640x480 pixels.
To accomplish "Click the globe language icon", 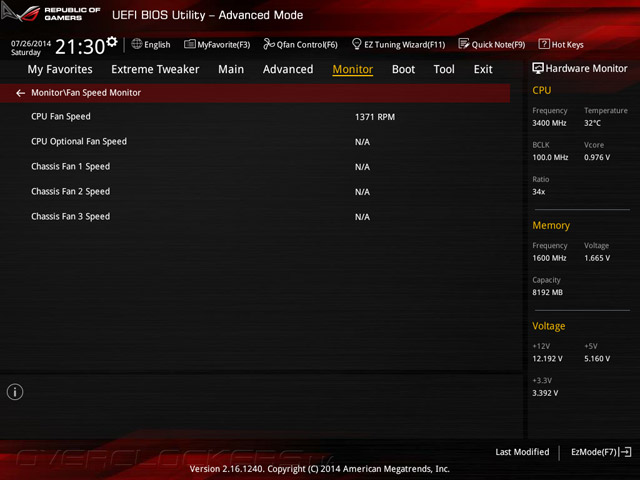I will (137, 44).
